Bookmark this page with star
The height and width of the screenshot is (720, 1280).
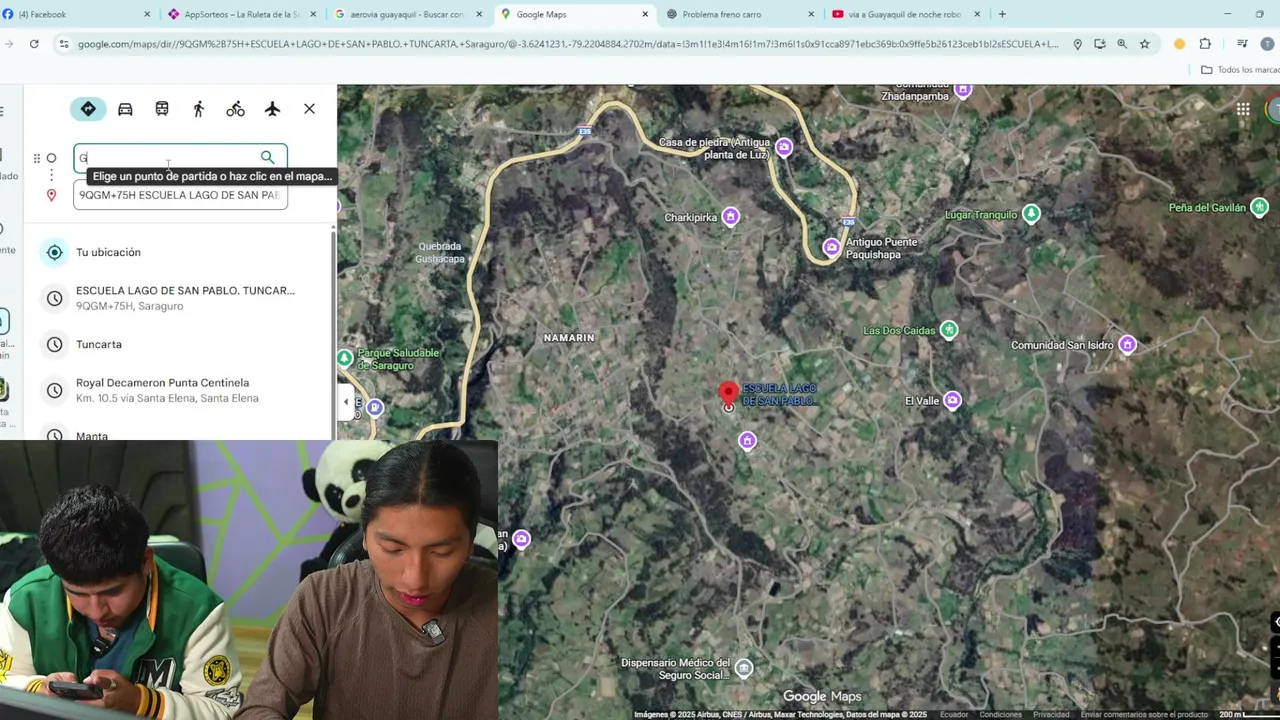[x=1145, y=44]
